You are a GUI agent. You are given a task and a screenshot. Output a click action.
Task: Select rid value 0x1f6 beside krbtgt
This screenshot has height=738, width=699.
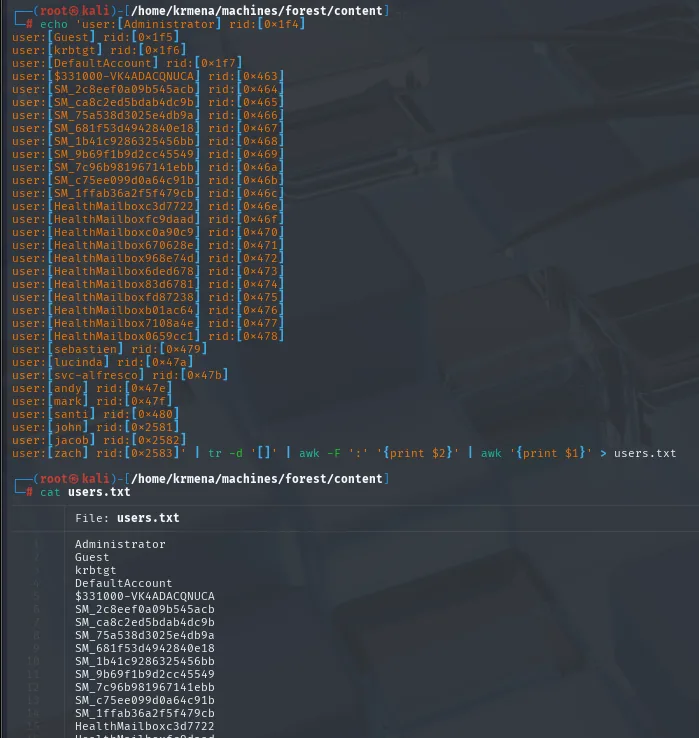[163, 50]
